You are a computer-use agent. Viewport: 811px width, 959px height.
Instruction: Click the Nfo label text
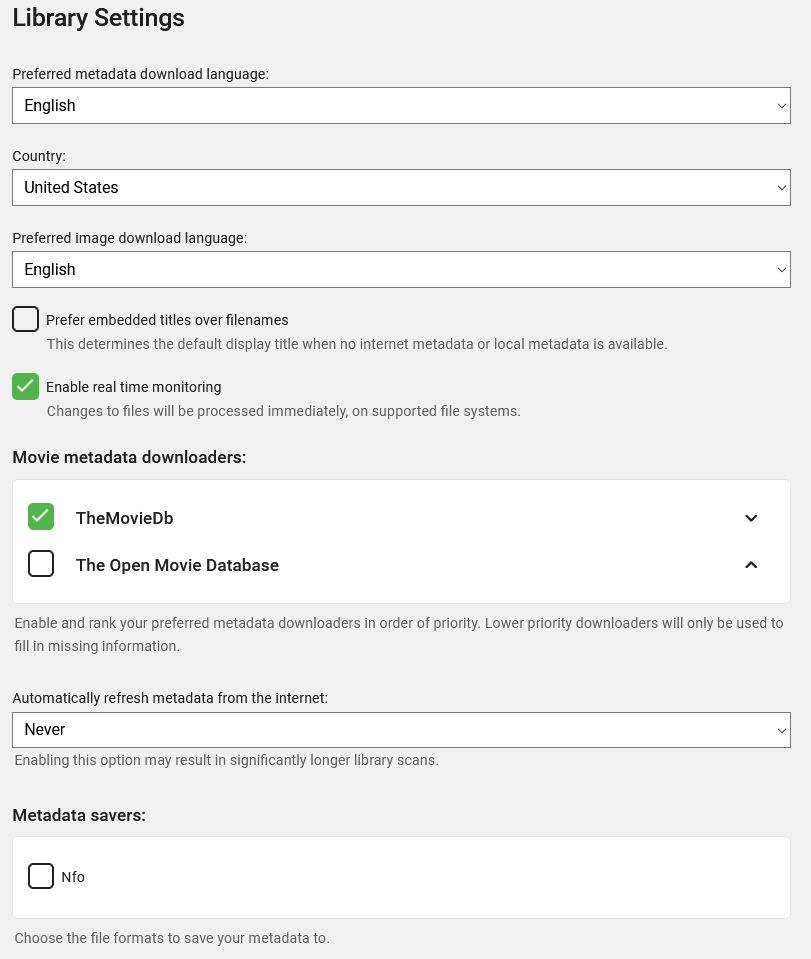(x=73, y=877)
